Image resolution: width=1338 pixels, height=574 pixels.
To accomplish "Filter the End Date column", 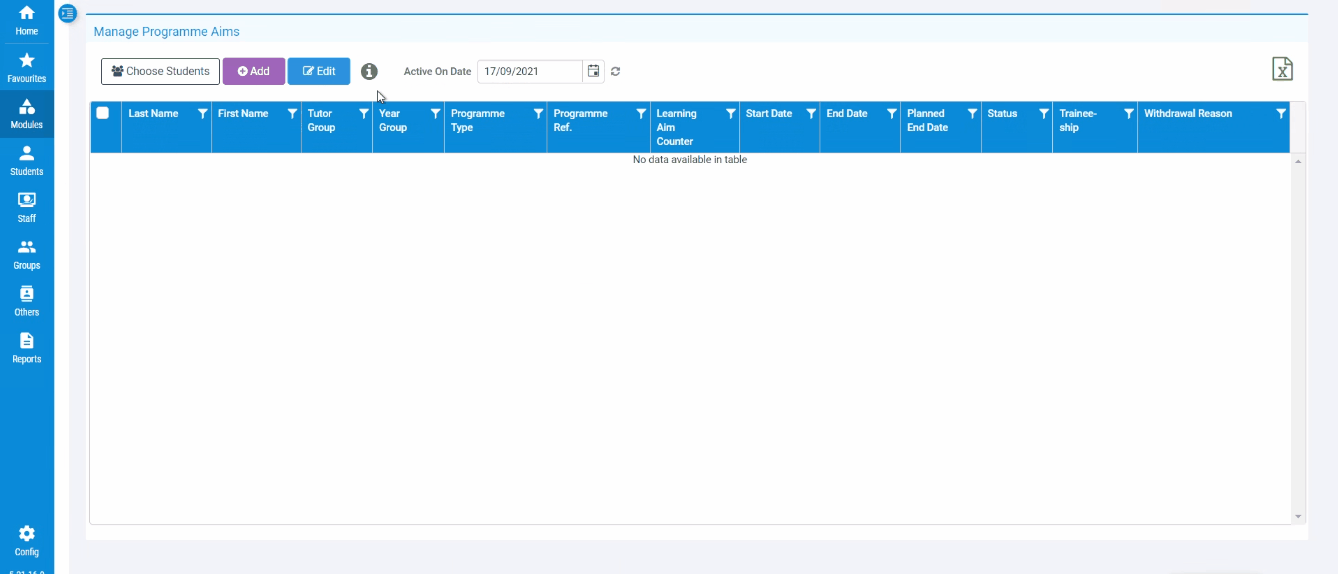I will point(891,114).
